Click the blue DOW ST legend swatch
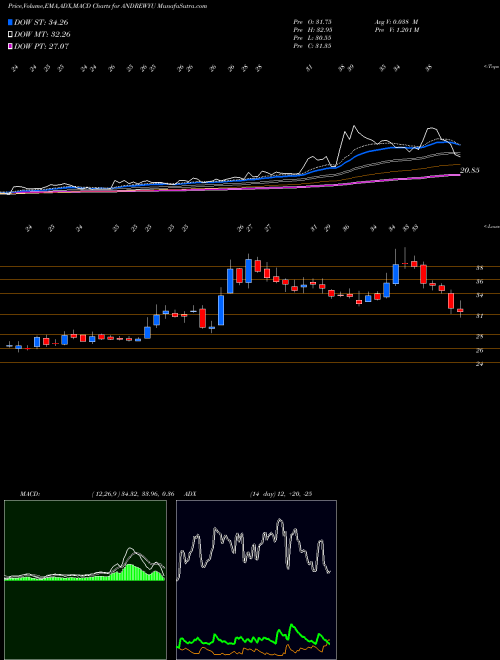 tap(10, 23)
